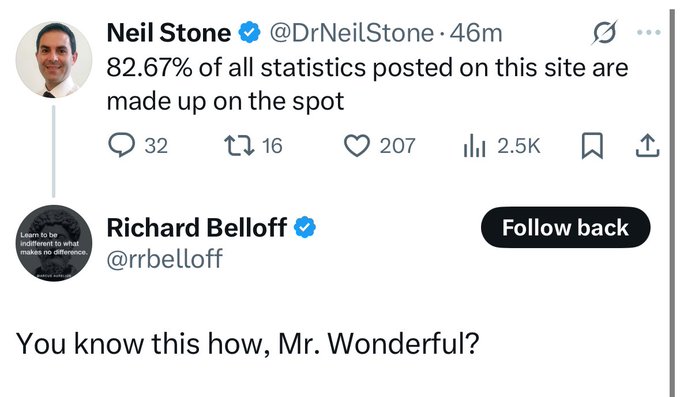680x397 pixels.
Task: Click the Grok slashed-circle icon
Action: coord(604,32)
